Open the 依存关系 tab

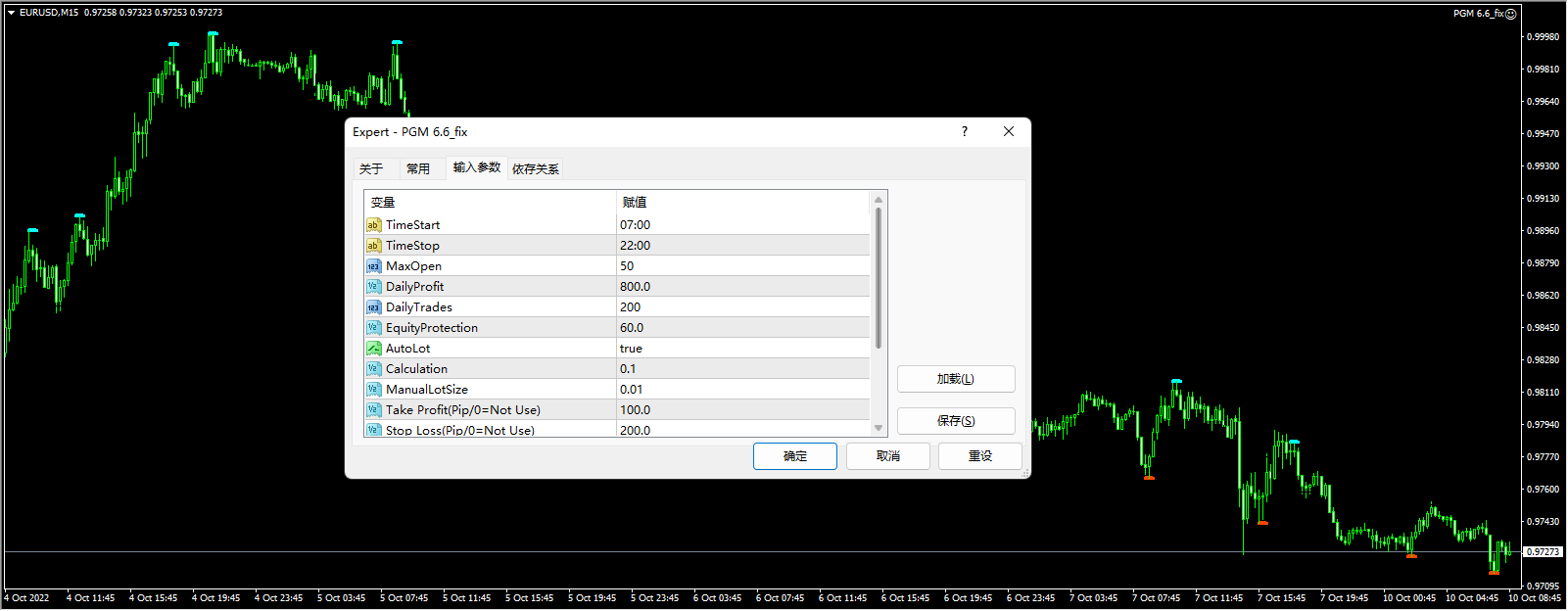point(536,168)
